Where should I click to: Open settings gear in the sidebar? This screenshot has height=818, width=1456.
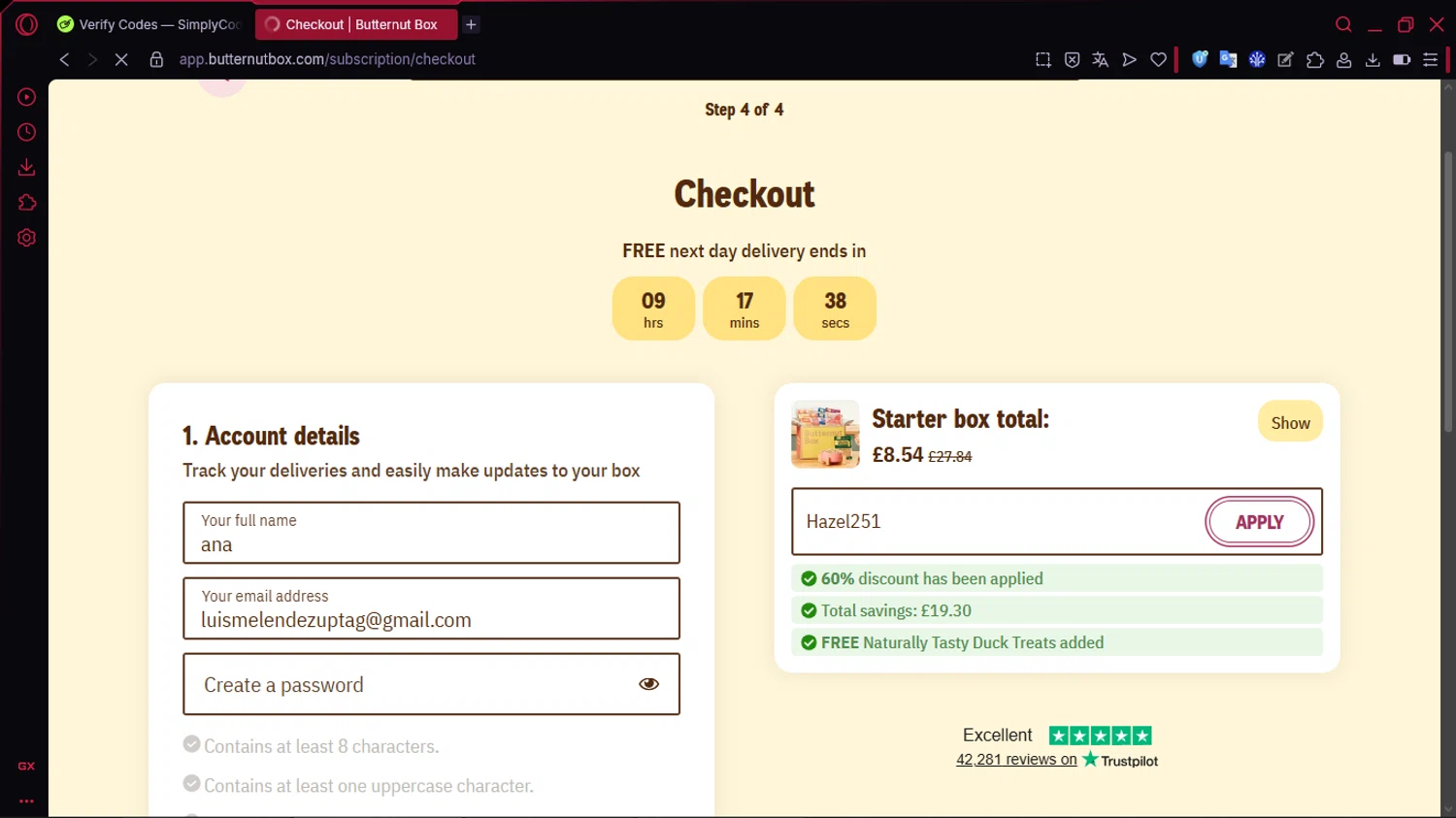coord(26,238)
